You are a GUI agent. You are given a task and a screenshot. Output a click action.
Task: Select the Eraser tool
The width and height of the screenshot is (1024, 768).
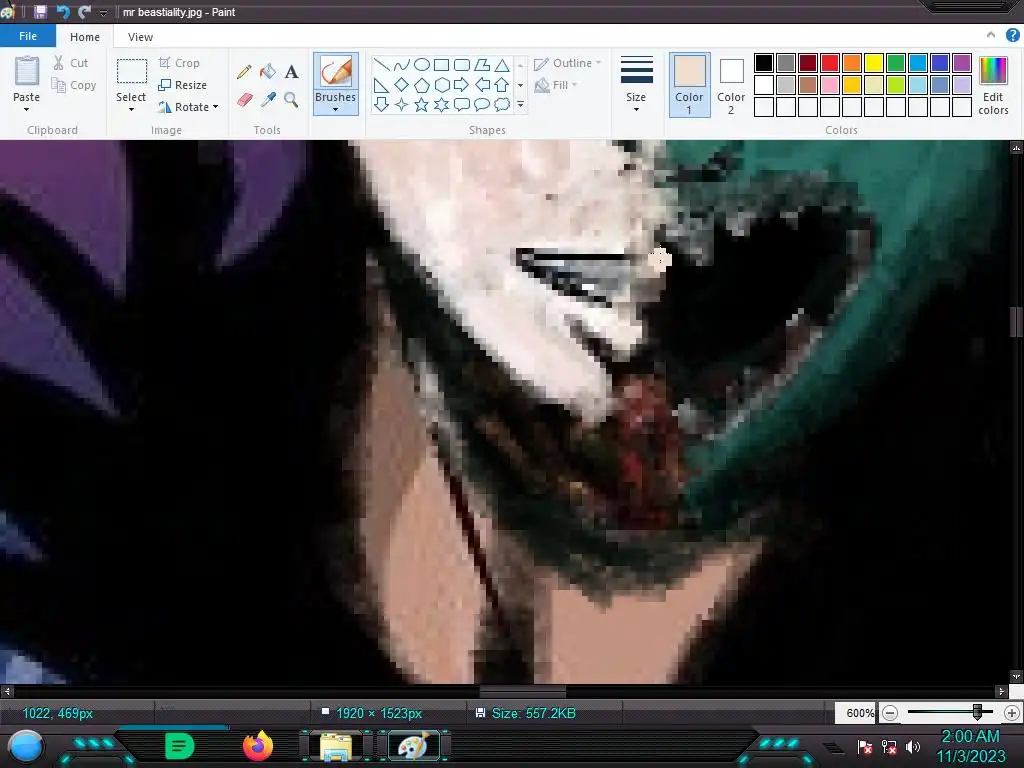[x=244, y=99]
